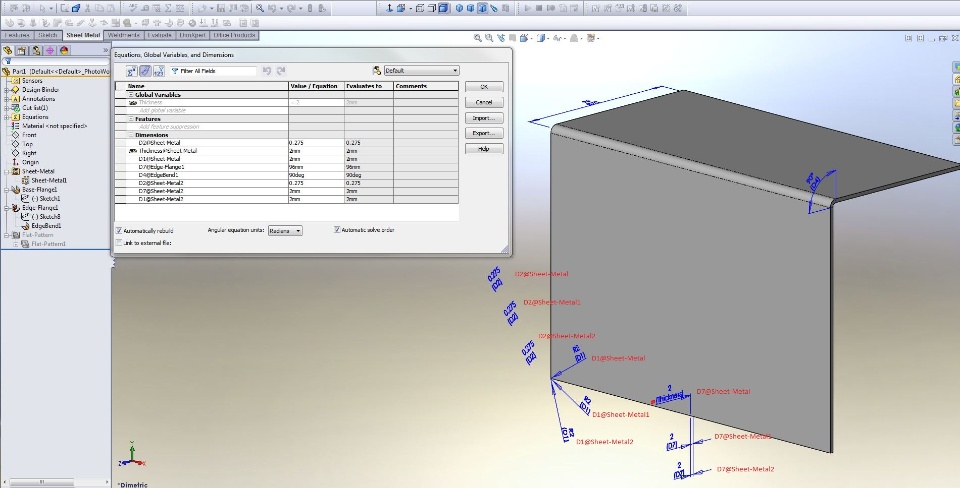Open the DisplayManager tab icon
The image size is (960, 488).
64,50
